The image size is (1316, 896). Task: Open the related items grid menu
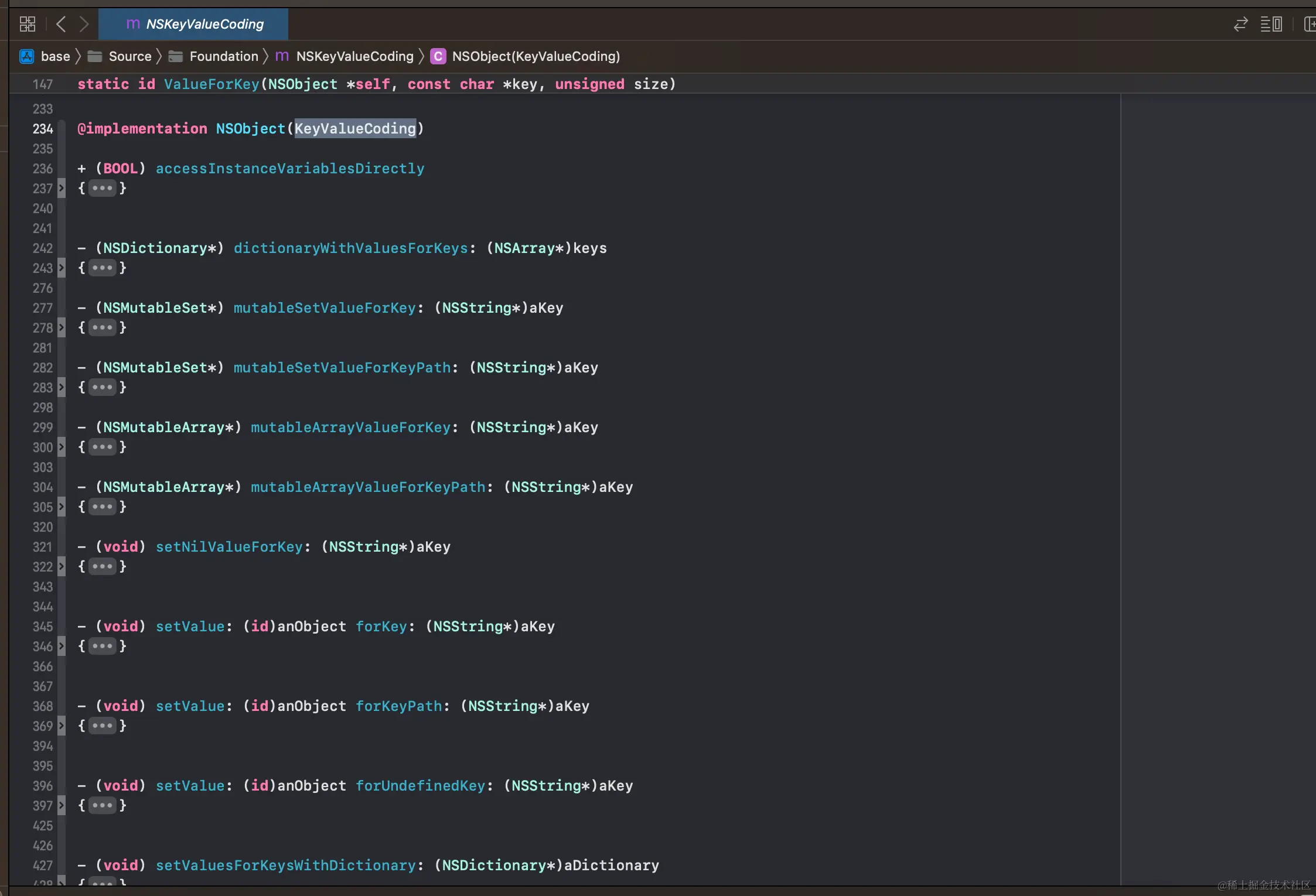pos(28,24)
